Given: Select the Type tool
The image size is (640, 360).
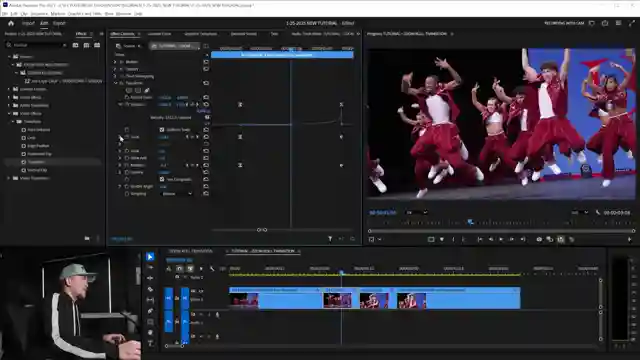Looking at the screenshot, I should point(150,343).
